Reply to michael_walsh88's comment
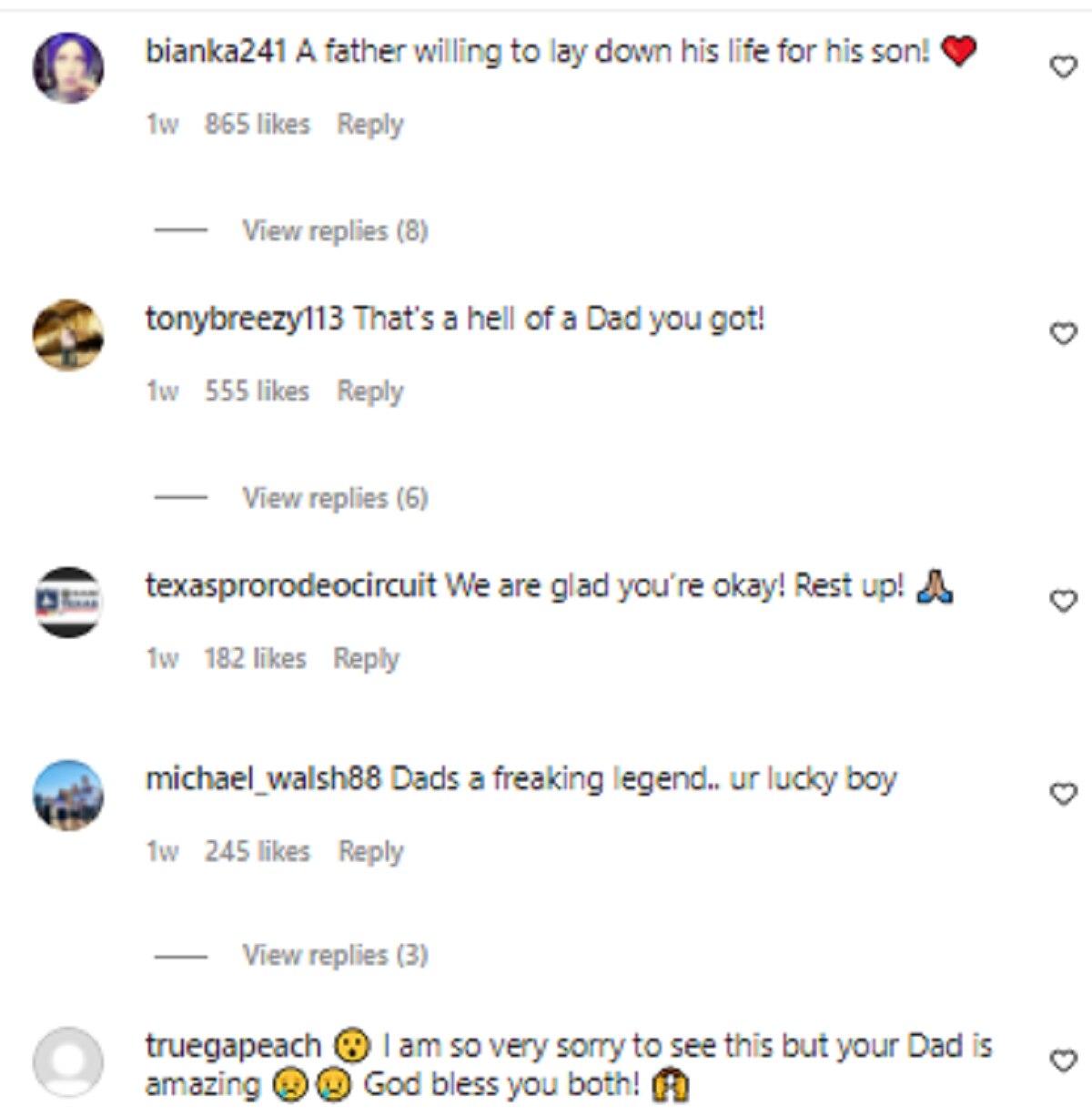This screenshot has height=1116, width=1092. (370, 851)
